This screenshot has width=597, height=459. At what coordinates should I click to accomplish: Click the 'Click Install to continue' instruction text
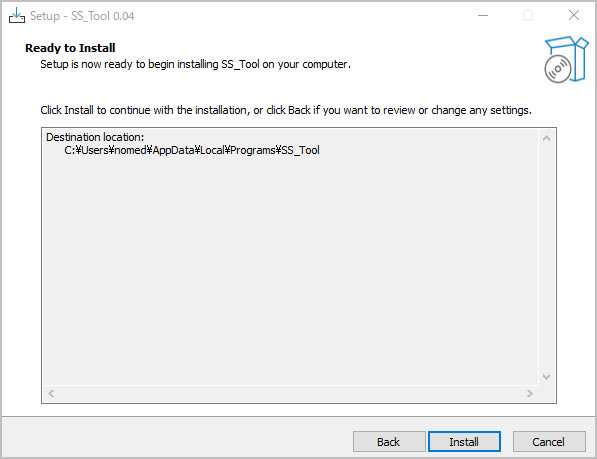tap(286, 110)
